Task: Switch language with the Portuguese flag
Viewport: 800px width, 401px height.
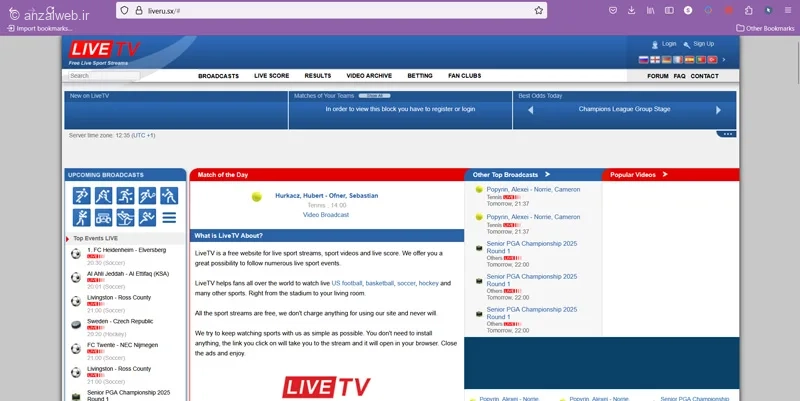Action: (701, 60)
